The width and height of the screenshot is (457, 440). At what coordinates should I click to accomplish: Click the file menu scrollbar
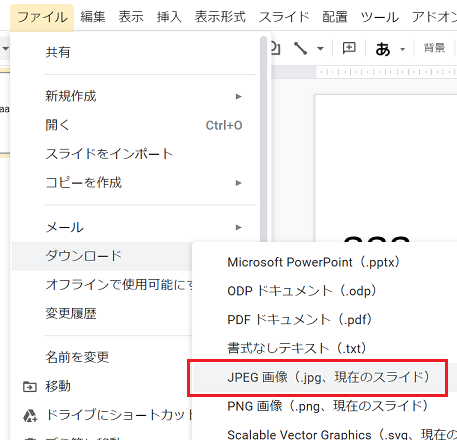point(263,140)
